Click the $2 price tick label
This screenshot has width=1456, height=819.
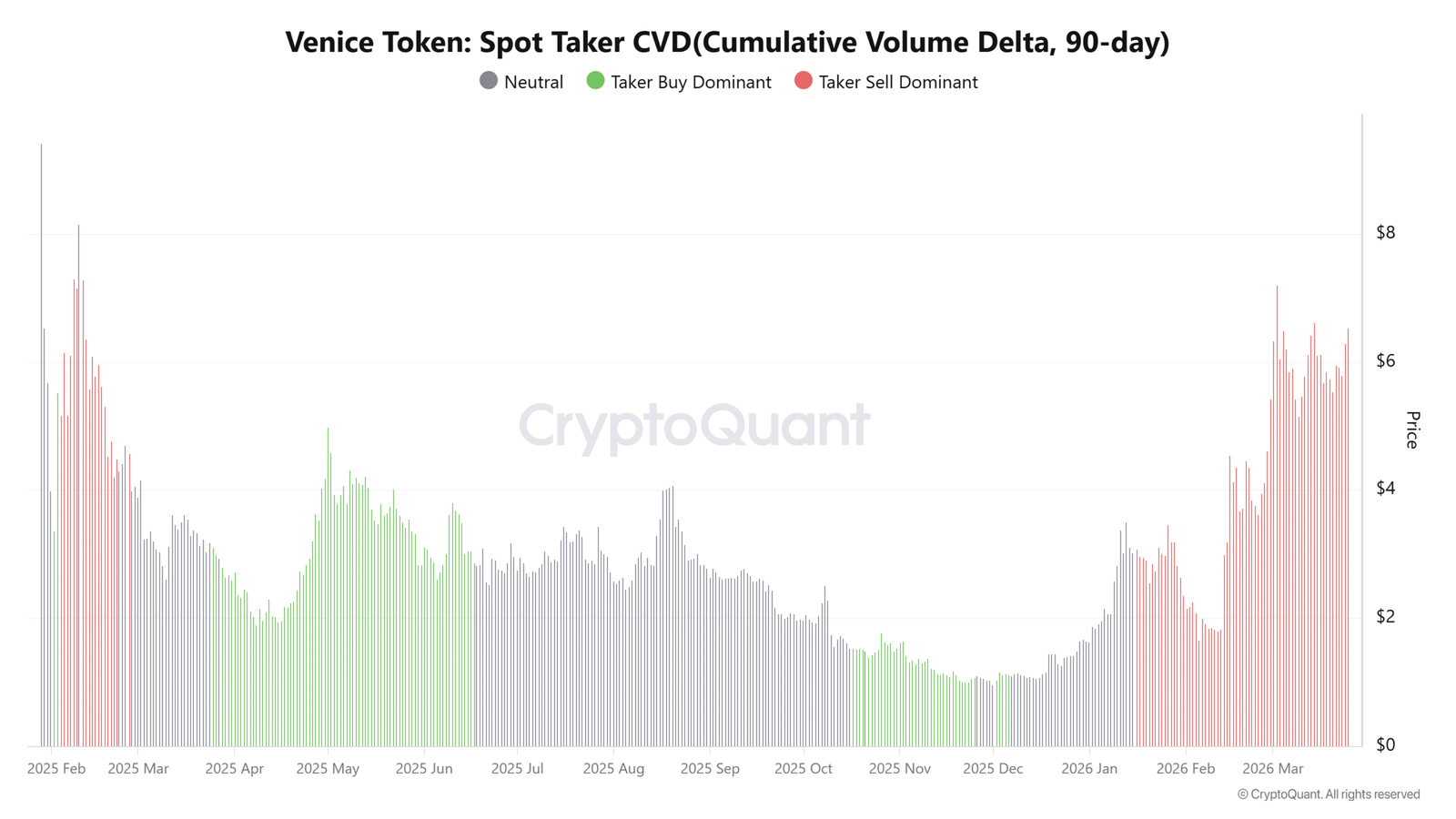(x=1385, y=617)
